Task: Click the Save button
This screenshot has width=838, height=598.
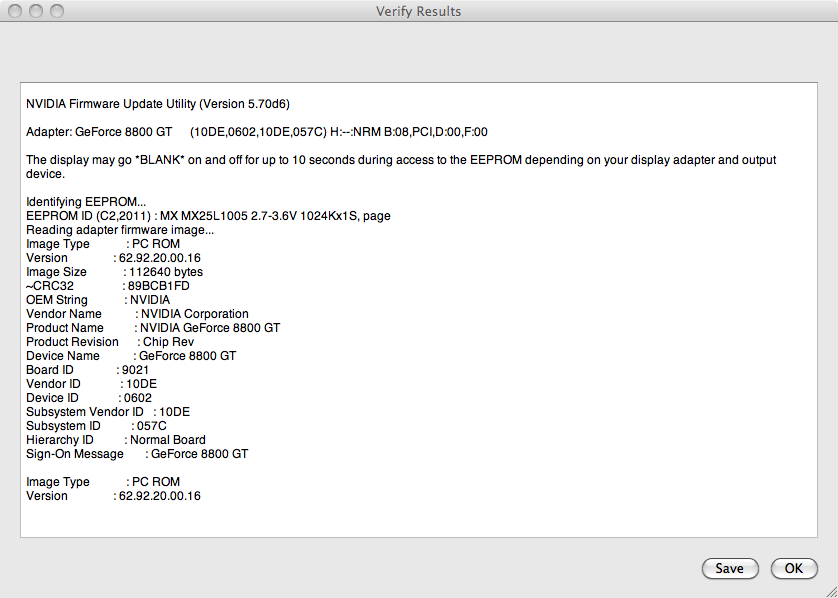Action: pos(730,568)
